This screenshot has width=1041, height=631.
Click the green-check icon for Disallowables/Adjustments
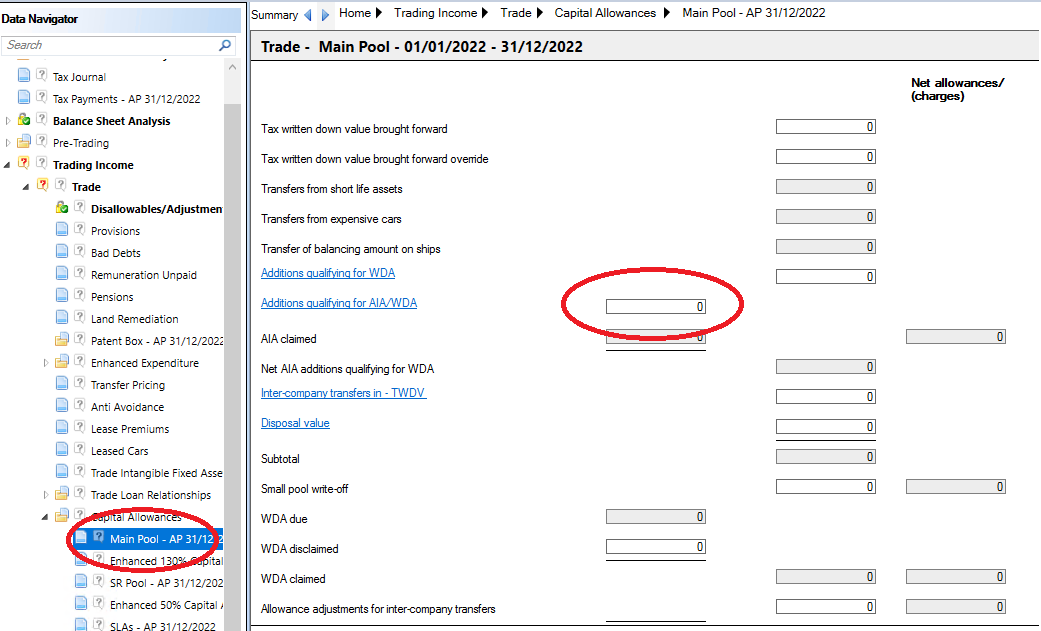pyautogui.click(x=62, y=207)
